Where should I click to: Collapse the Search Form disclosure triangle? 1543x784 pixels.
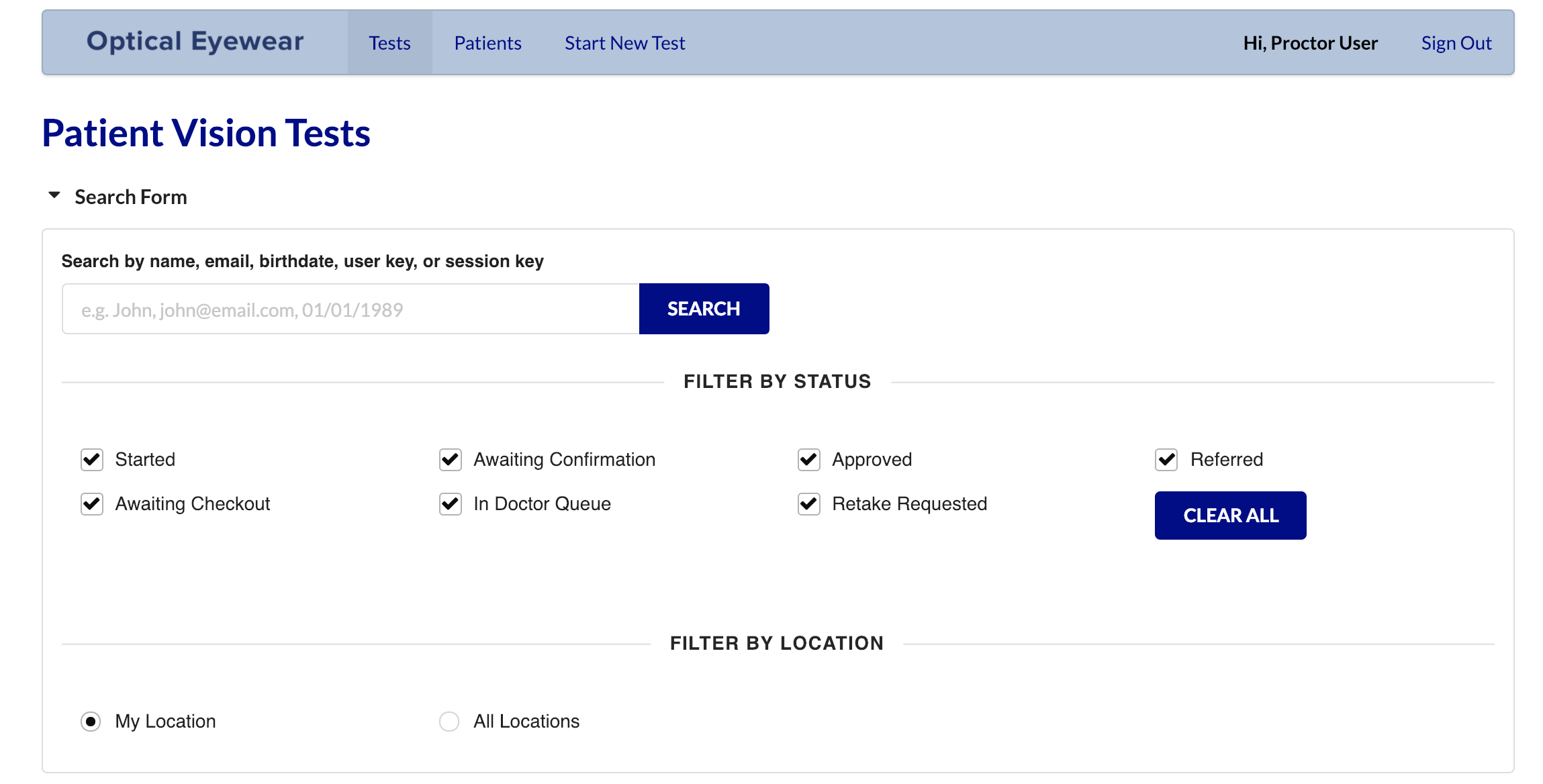54,195
